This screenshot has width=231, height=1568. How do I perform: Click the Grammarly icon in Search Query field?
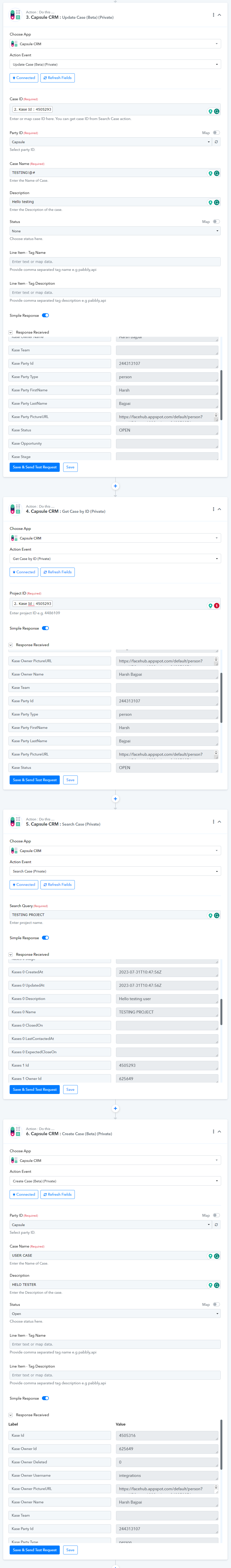coord(217,915)
